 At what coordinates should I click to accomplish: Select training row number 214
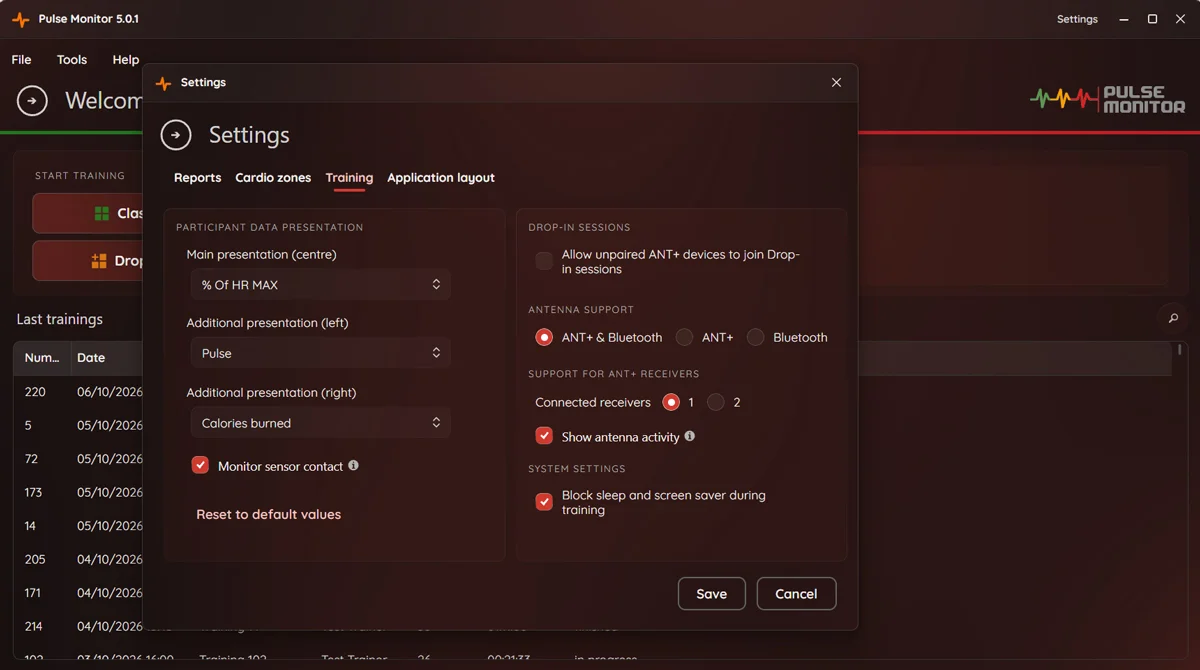[x=77, y=626]
